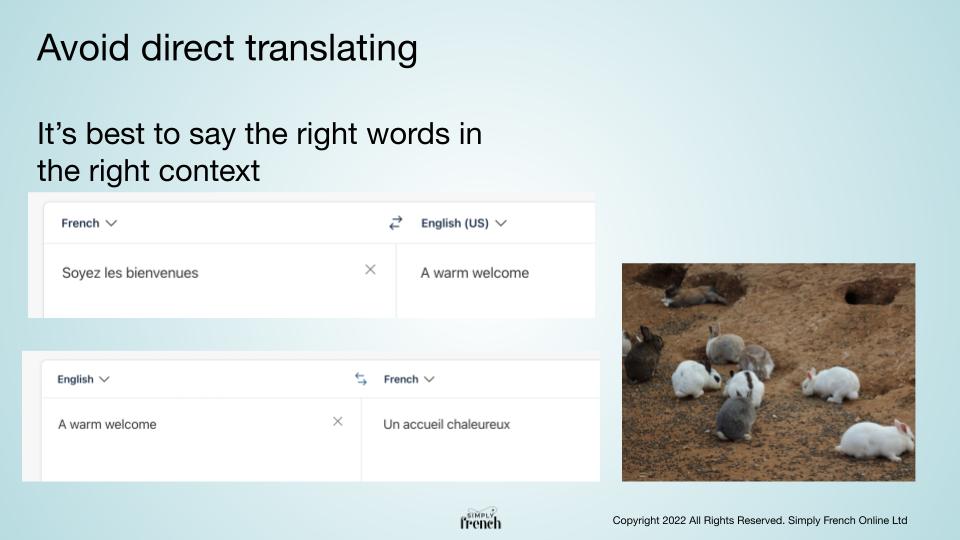Swap languages in the English-to-French translator
This screenshot has height=540, width=960.
(x=361, y=379)
